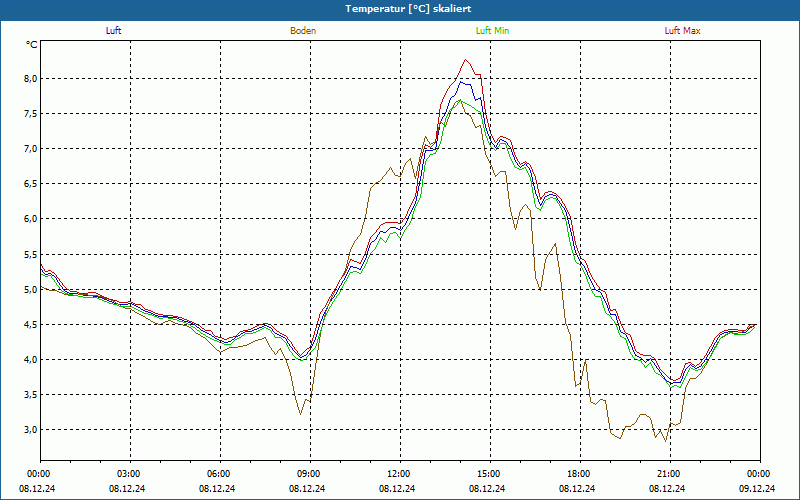
Task: Click the 09:00 time axis label
Action: pos(309,474)
